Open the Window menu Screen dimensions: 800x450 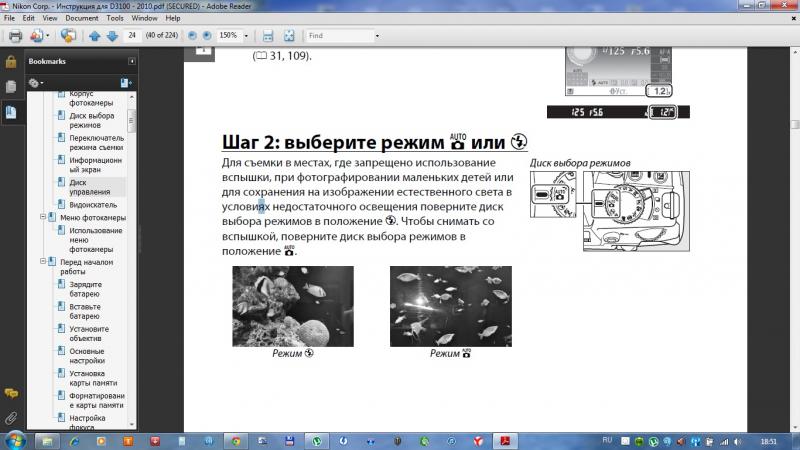coord(144,18)
